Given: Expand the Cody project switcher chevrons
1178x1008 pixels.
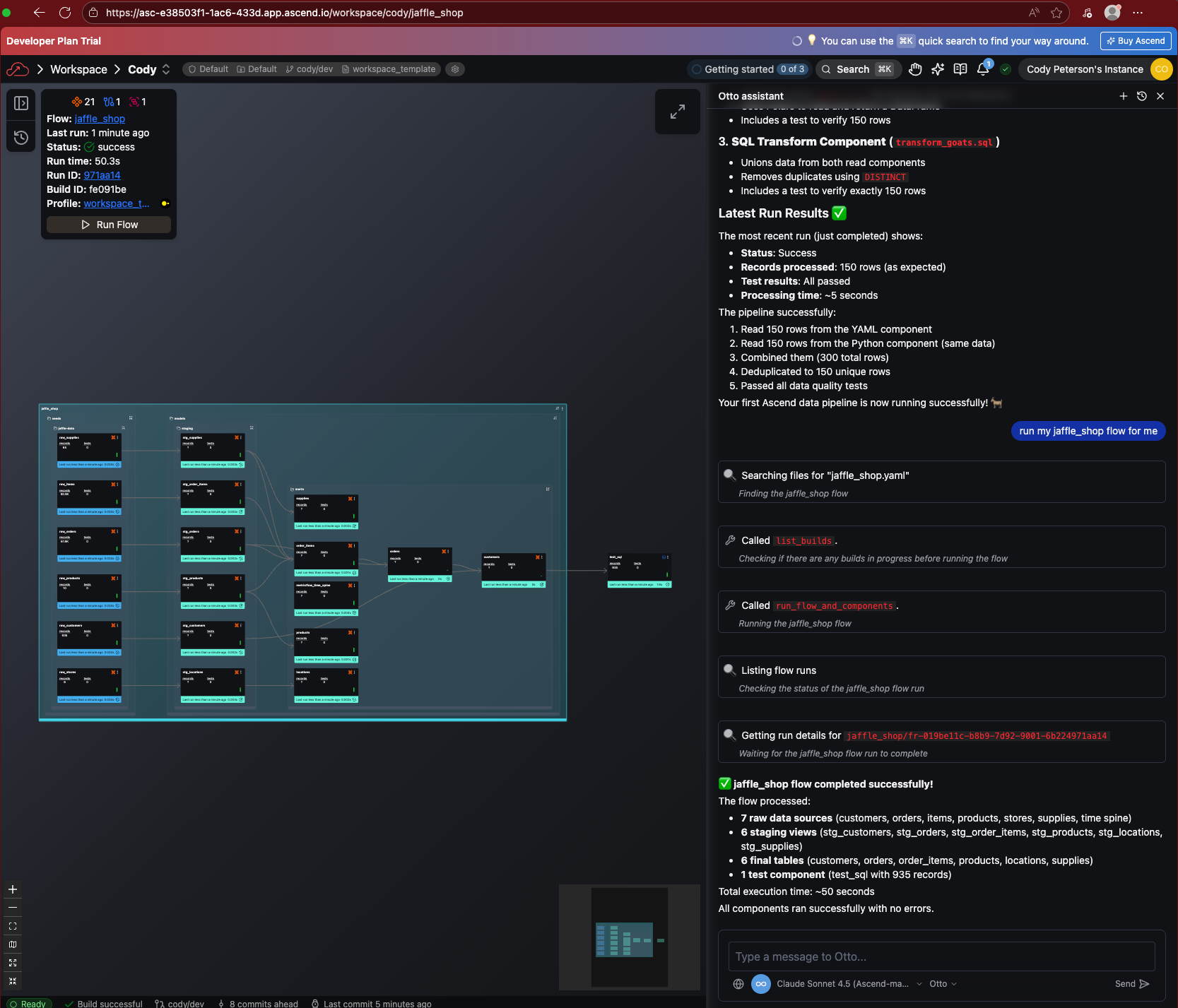Looking at the screenshot, I should coord(166,69).
